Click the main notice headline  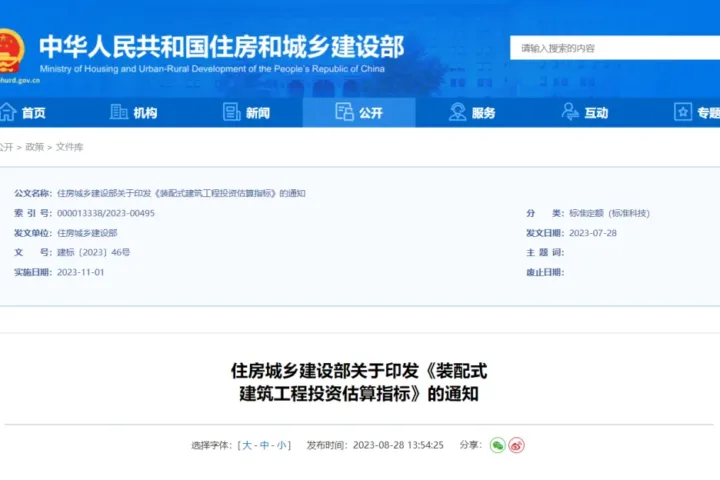point(359,382)
